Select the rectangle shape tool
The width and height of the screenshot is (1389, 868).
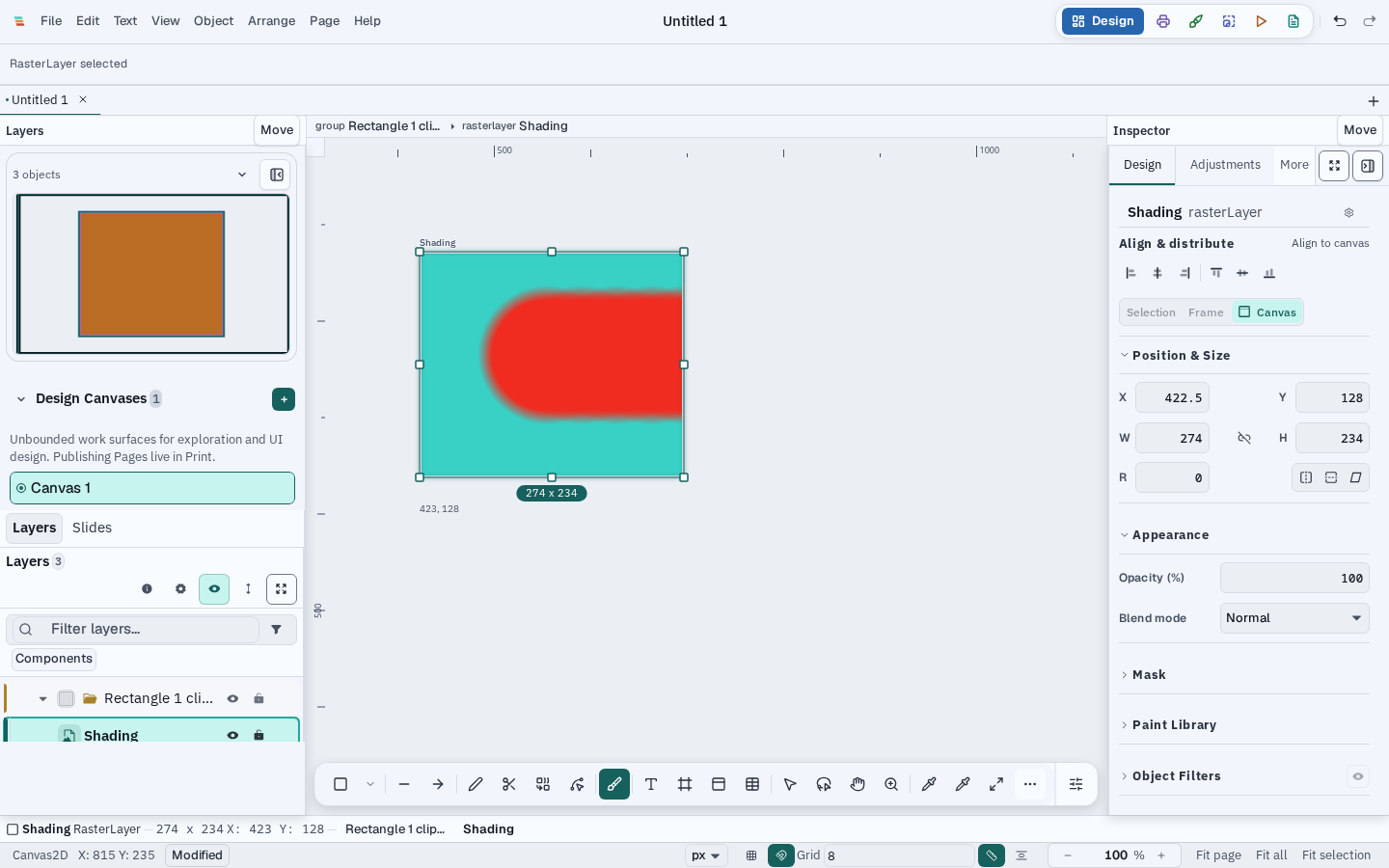pyautogui.click(x=340, y=784)
